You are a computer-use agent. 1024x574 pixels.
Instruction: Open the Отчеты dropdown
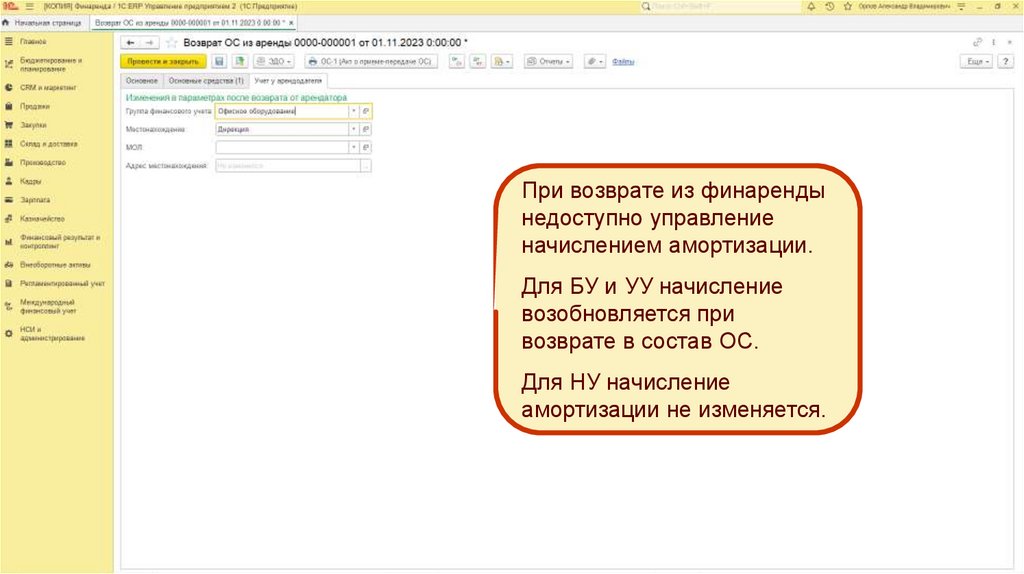coord(550,62)
